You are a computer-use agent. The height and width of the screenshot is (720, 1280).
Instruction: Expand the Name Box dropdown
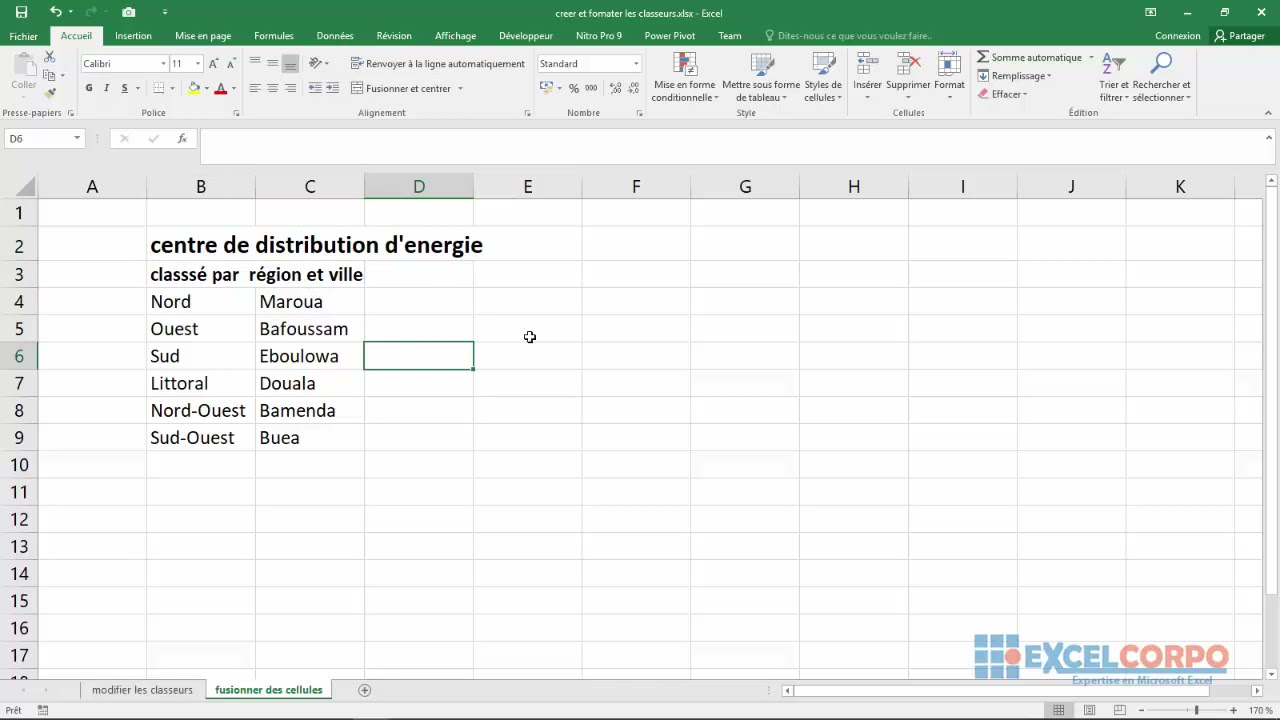coord(77,138)
